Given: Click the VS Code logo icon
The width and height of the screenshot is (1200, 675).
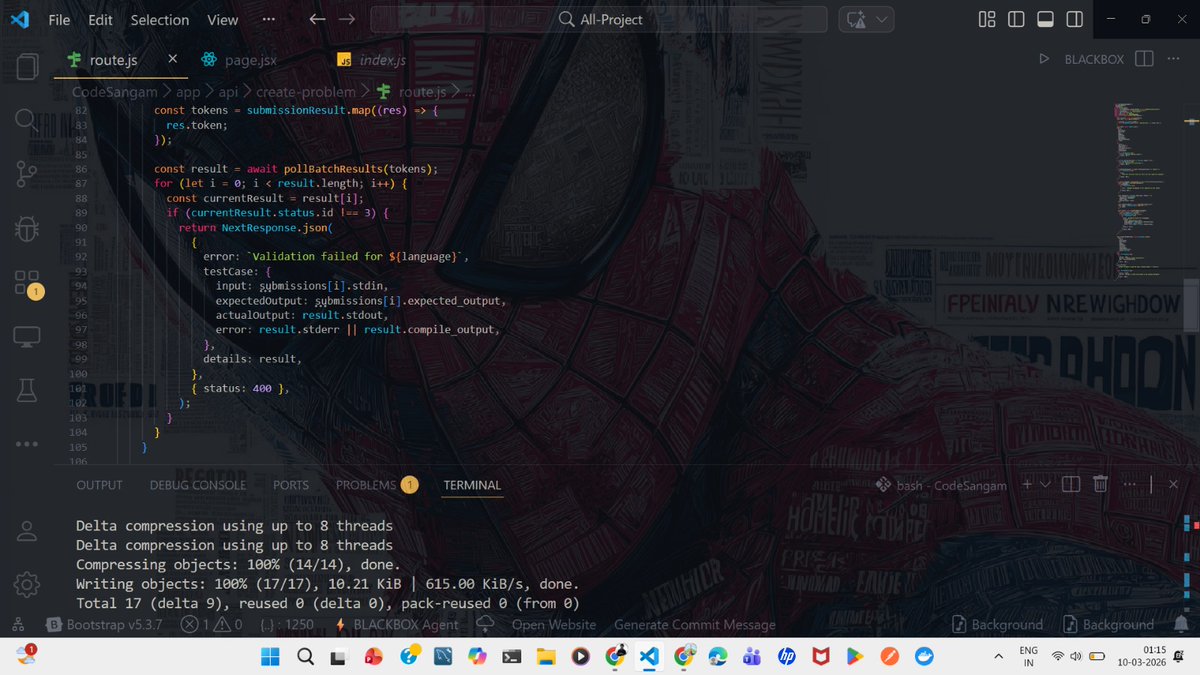Looking at the screenshot, I should [20, 19].
